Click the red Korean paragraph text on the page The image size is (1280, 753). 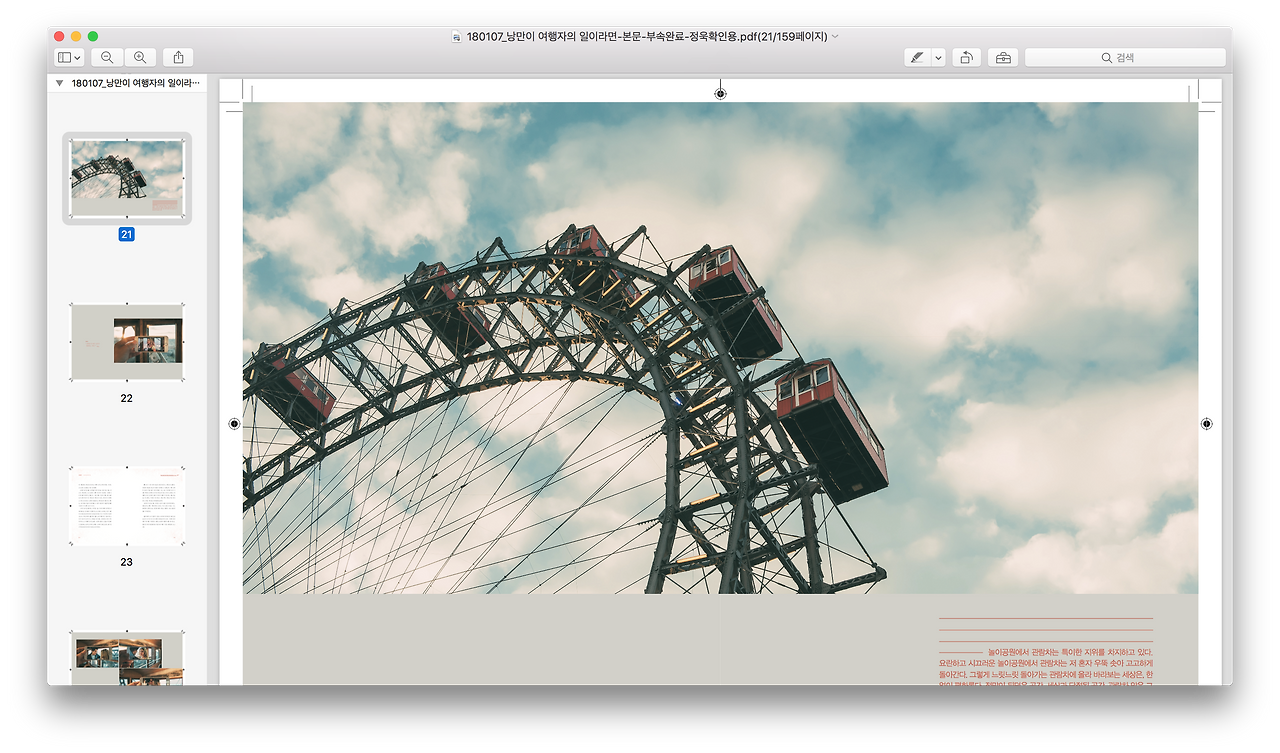click(x=1047, y=667)
